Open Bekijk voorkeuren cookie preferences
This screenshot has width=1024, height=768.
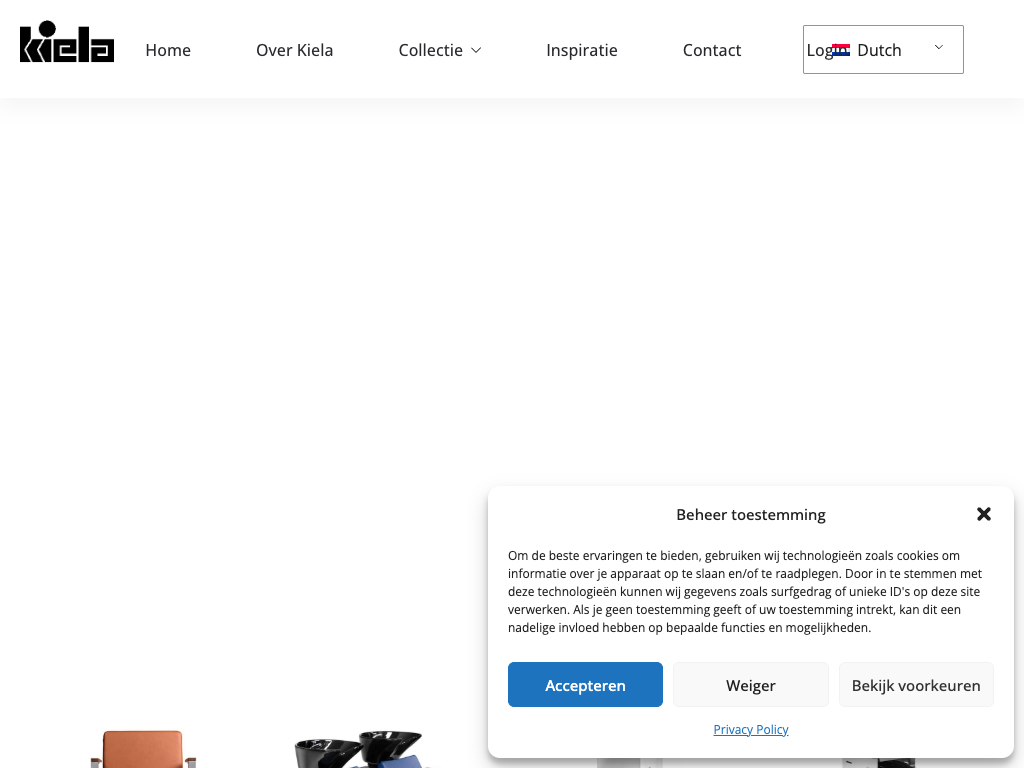tap(916, 684)
